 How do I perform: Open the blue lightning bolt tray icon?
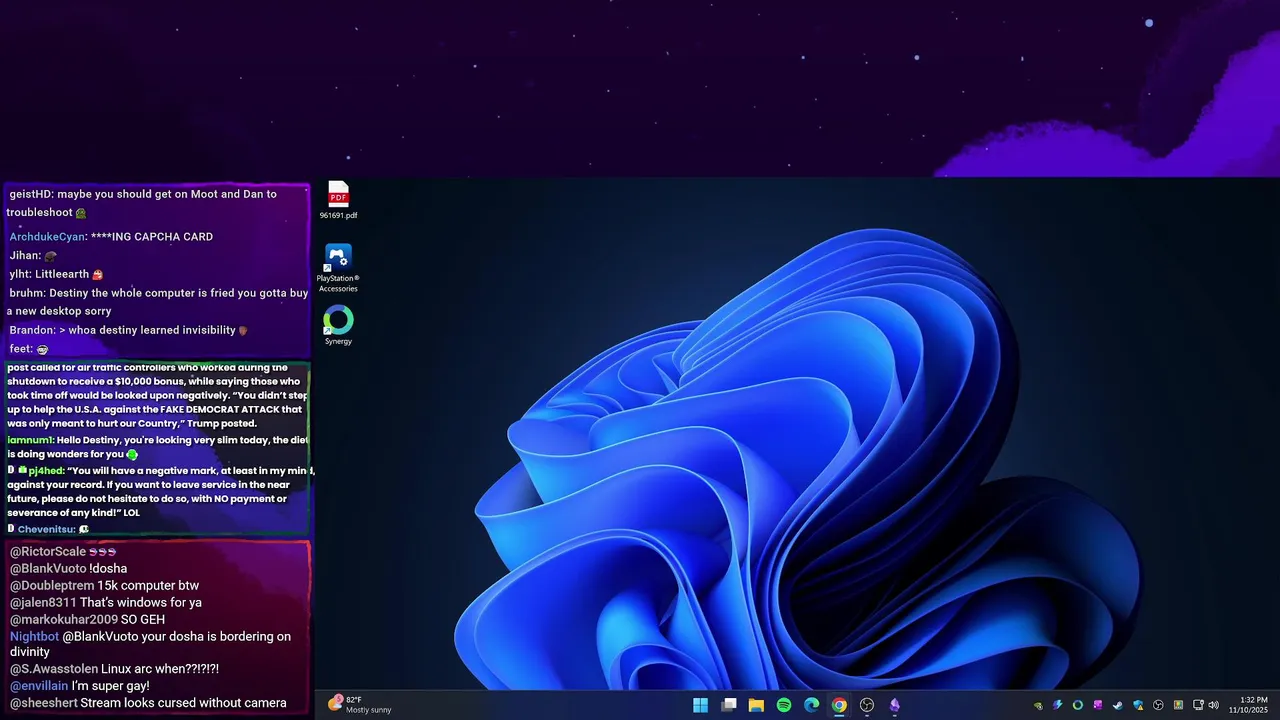(1058, 705)
